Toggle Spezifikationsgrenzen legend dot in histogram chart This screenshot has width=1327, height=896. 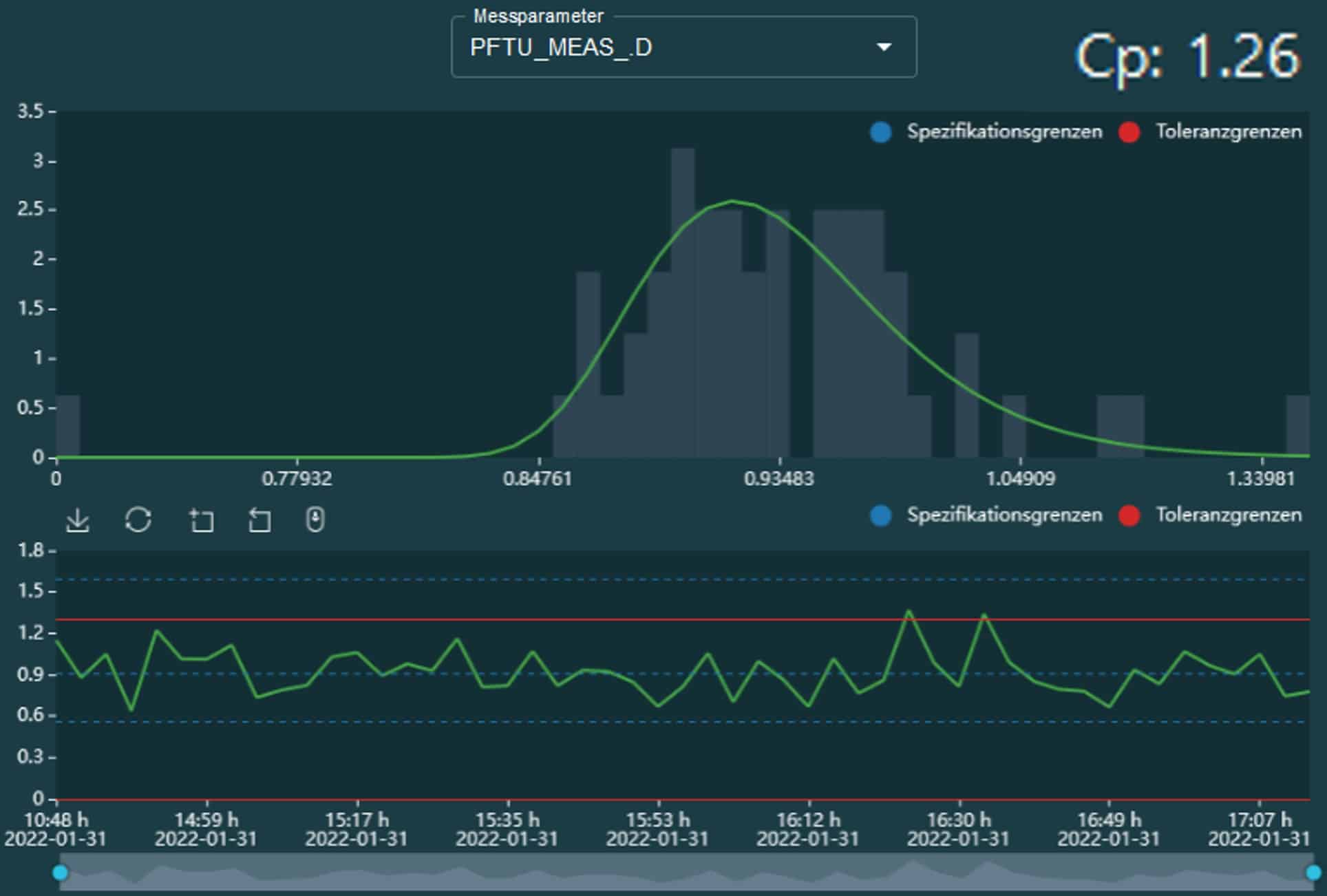tap(880, 132)
